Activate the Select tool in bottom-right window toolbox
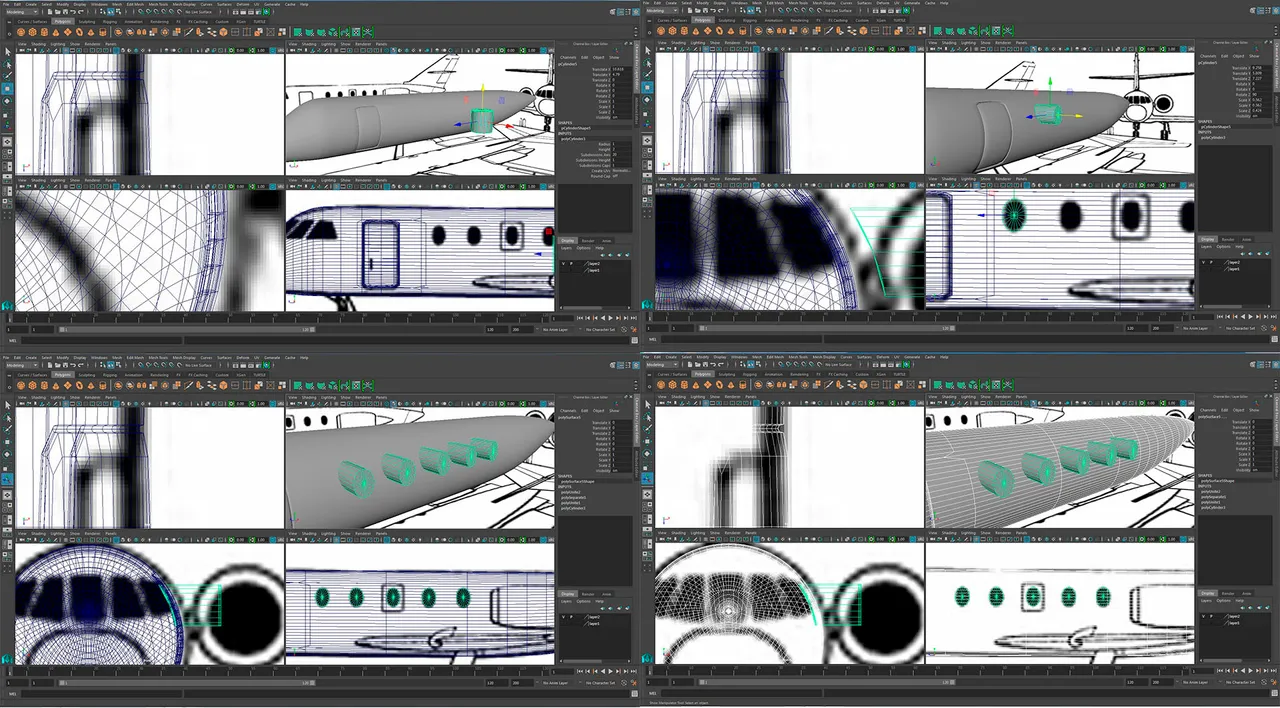The image size is (1280, 708). [x=648, y=405]
